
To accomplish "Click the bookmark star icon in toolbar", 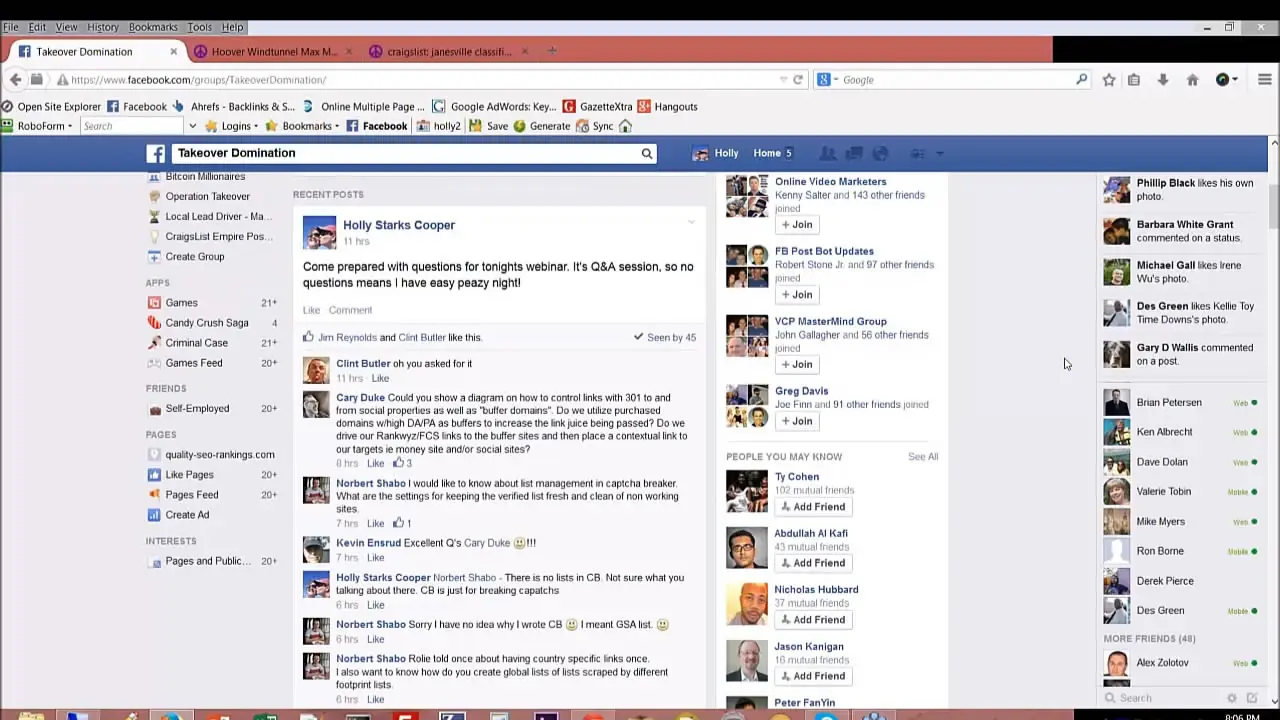I will coord(1109,80).
